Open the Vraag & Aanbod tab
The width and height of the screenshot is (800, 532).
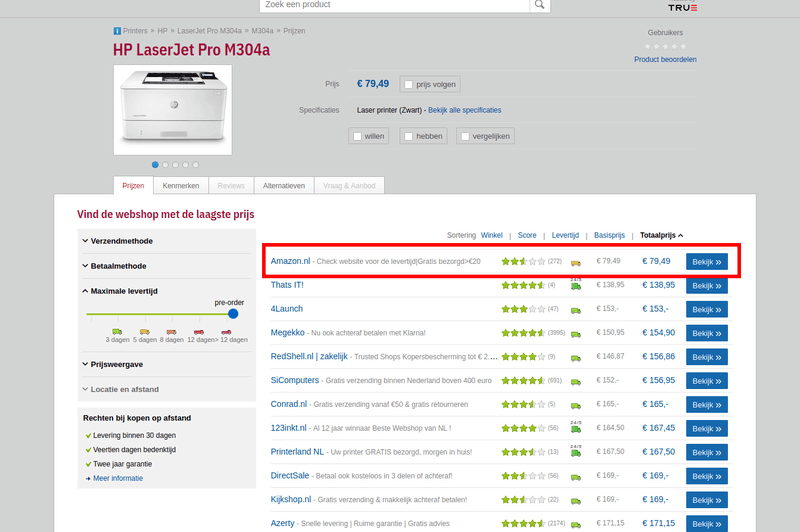click(x=349, y=186)
